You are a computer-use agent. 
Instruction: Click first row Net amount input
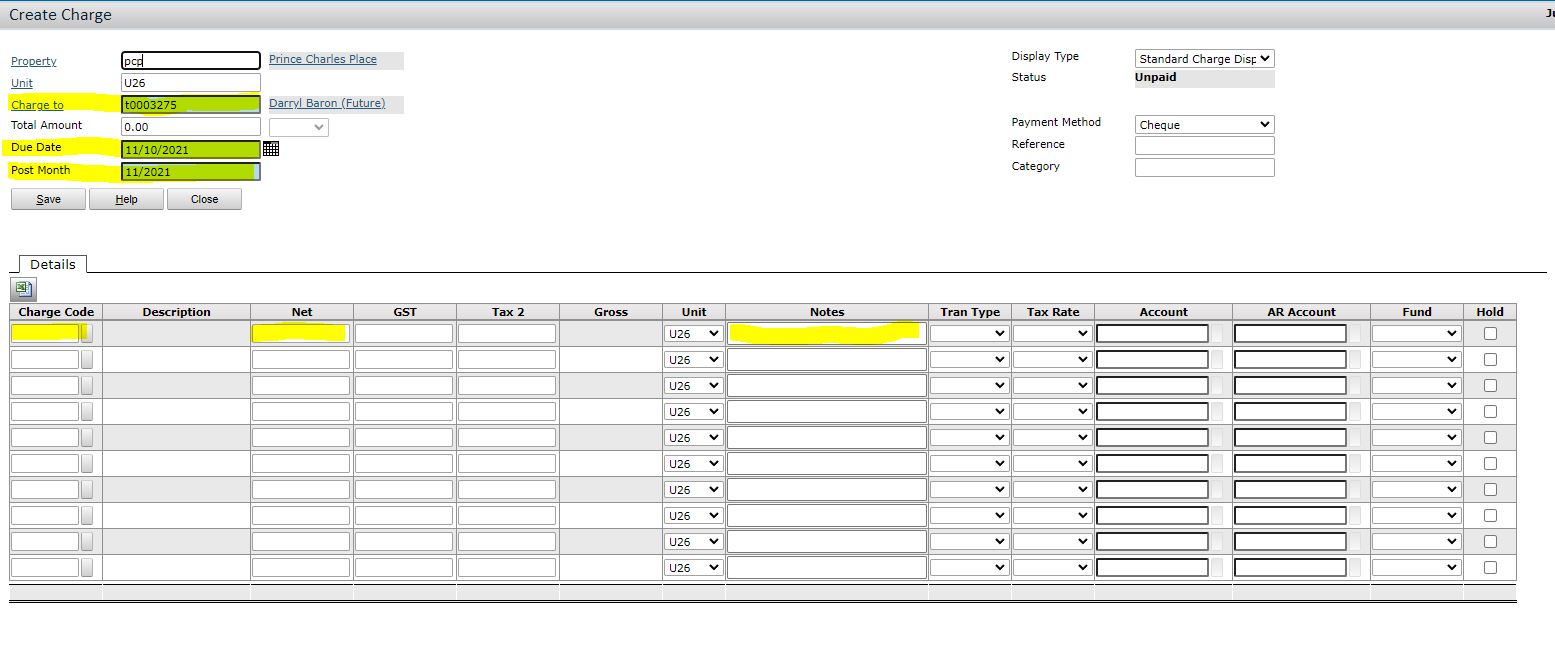click(301, 334)
